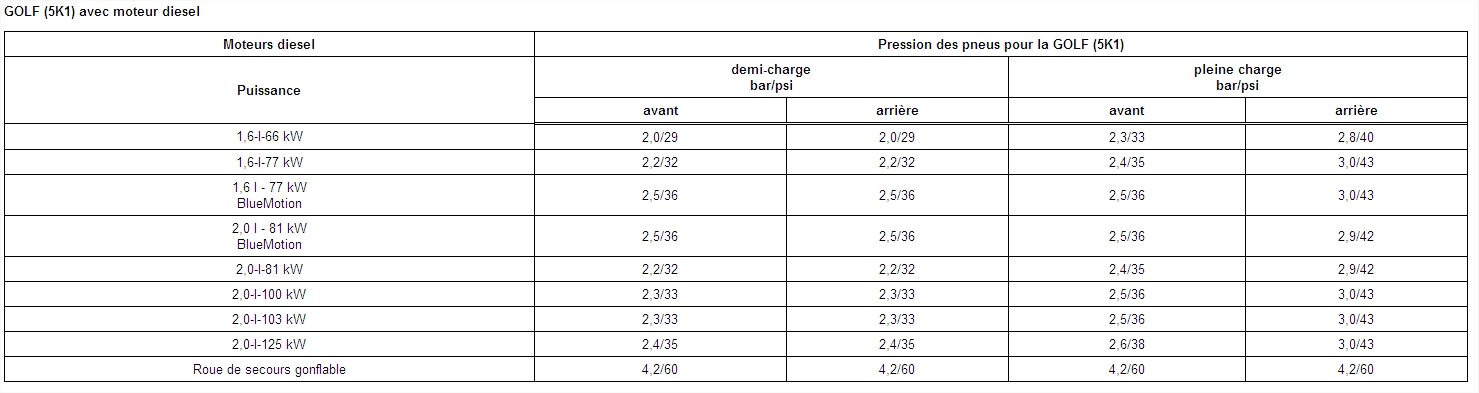Select the '2,0-l-125 kW' row label

pyautogui.click(x=269, y=344)
